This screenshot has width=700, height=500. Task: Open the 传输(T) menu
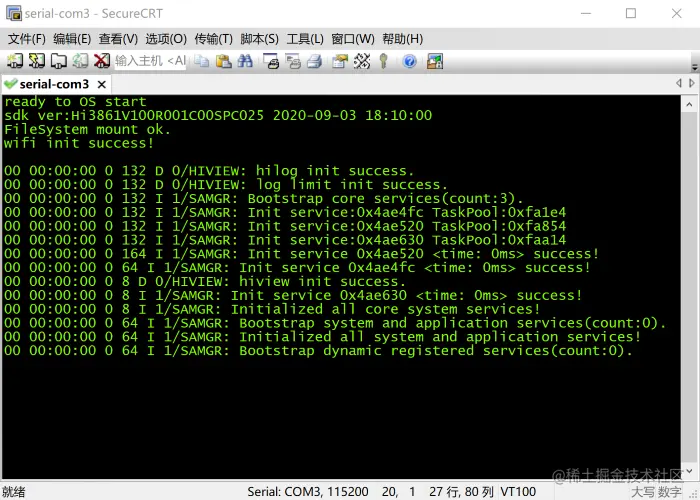click(213, 39)
